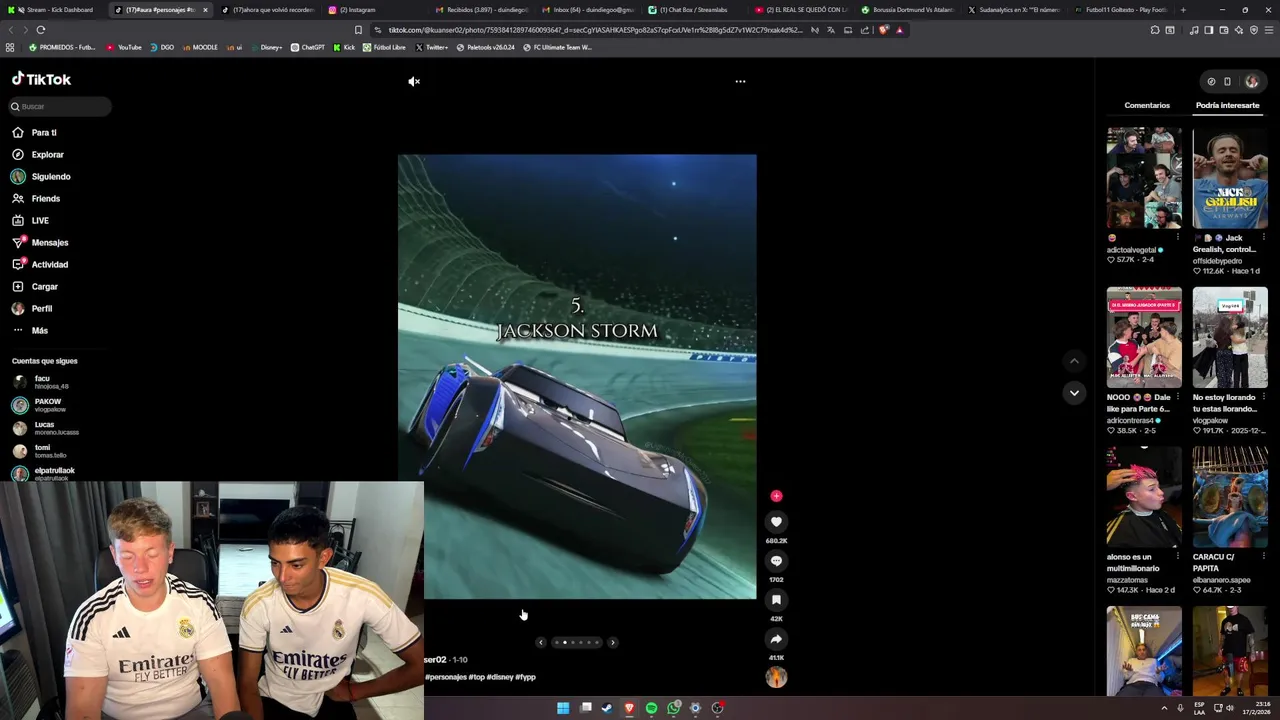
Task: Switch to the Comentarios tab
Action: tap(1147, 105)
